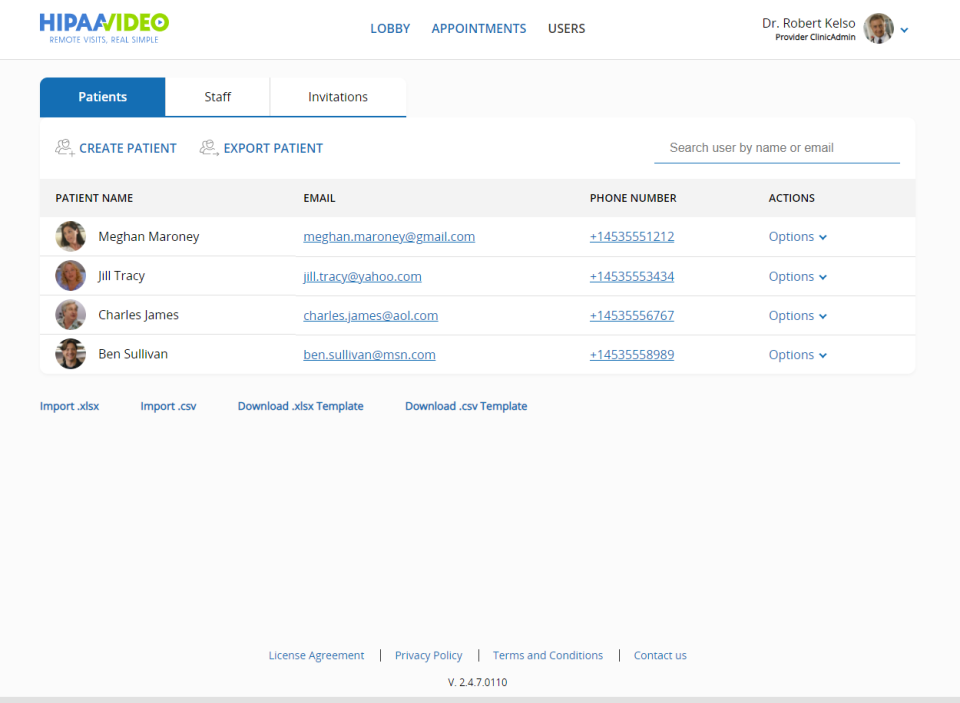
Task: Select the name Charles James
Action: (x=138, y=315)
